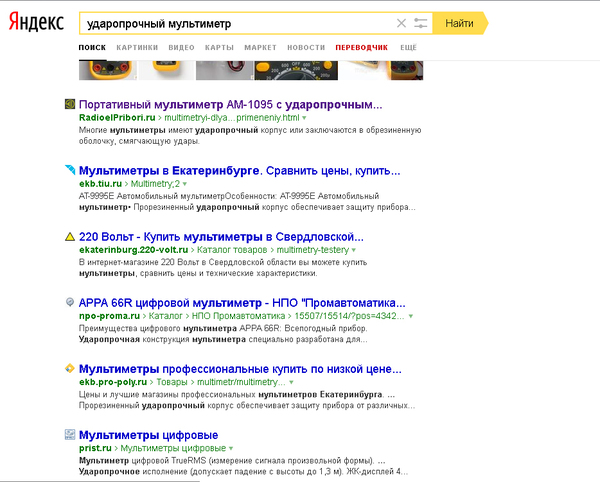The width and height of the screenshot is (600, 482).
Task: Click the 15507/15514/?pos=4342 breadcrumb
Action: tap(349, 316)
